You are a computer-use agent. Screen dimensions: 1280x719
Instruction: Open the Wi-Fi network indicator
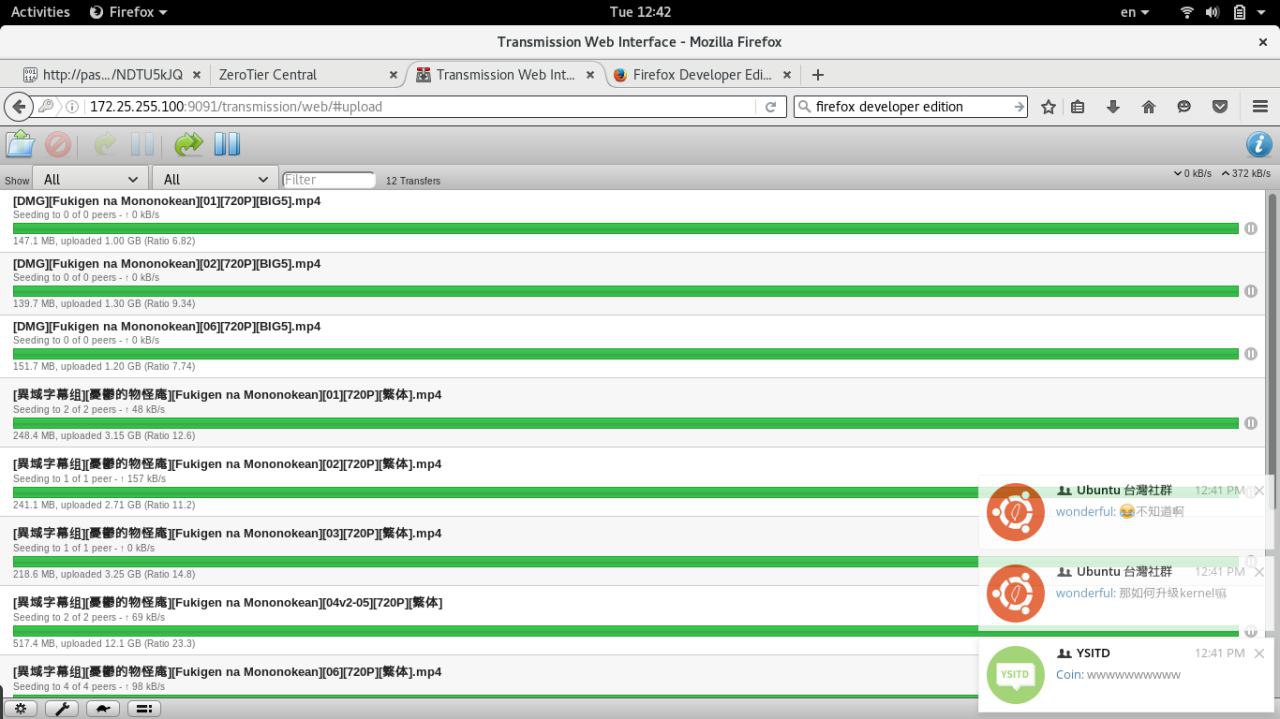[1187, 12]
